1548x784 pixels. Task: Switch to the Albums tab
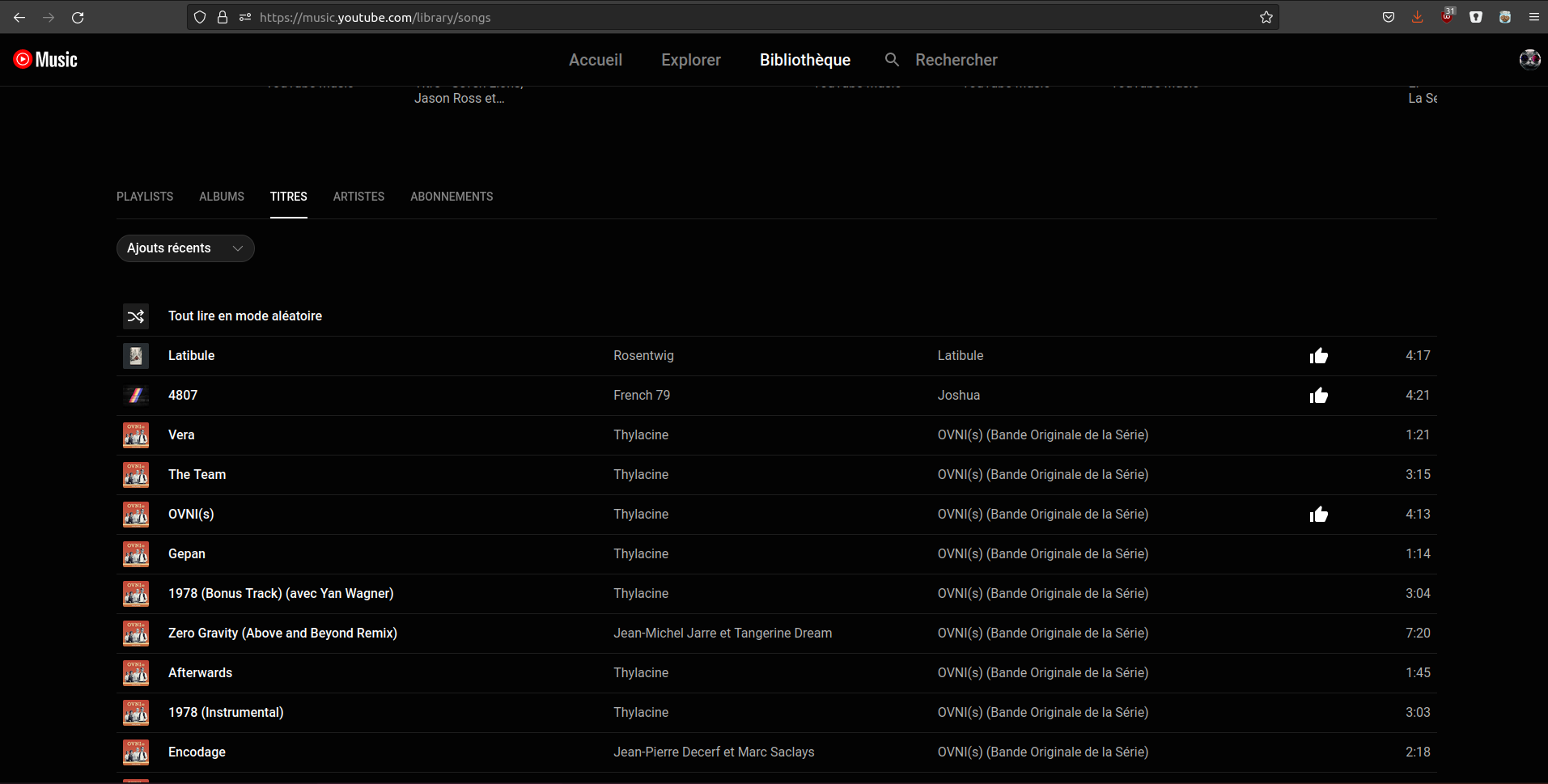[x=222, y=197]
